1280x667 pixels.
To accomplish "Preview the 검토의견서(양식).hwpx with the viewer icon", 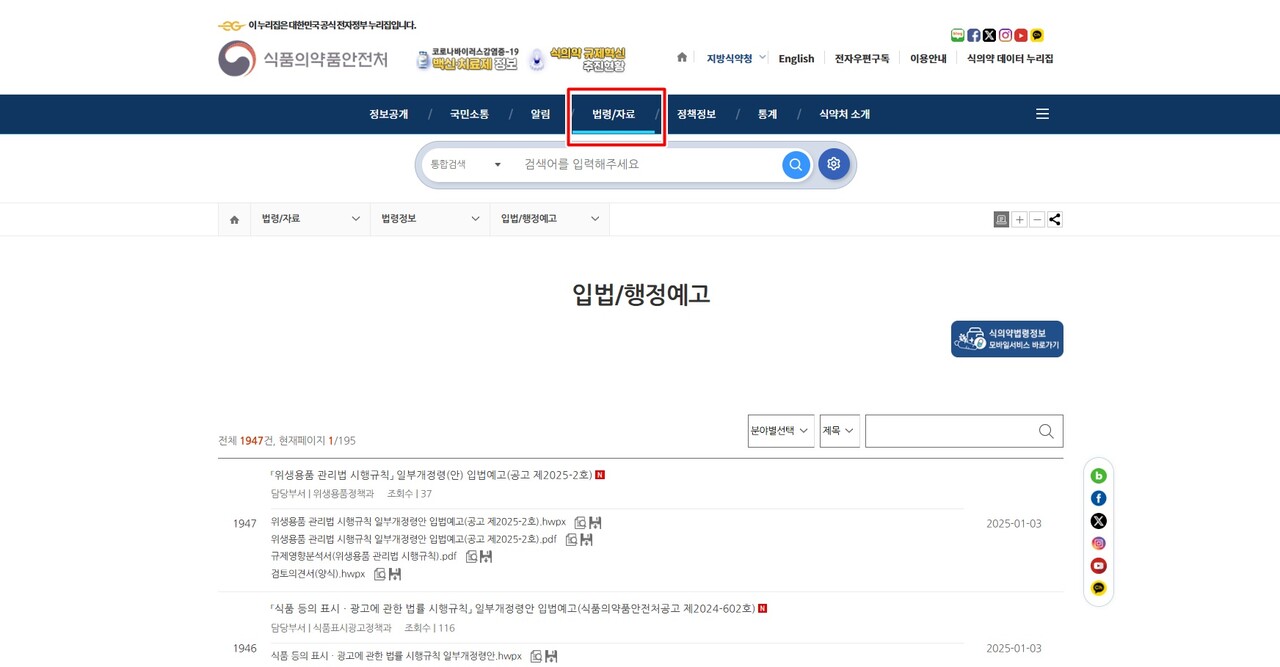I will click(381, 573).
